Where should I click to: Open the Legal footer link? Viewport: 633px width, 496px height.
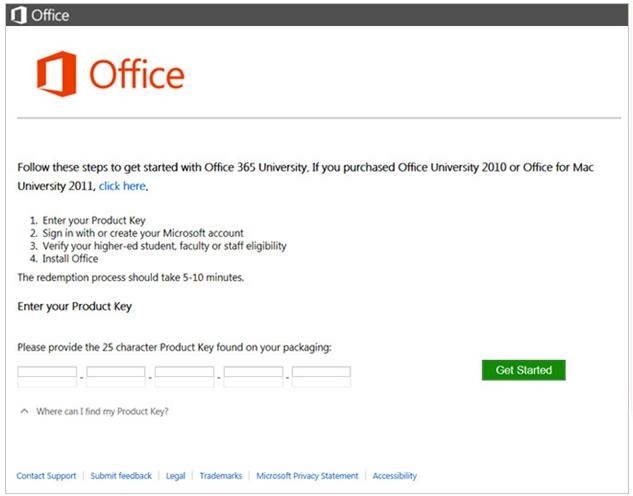coord(176,476)
